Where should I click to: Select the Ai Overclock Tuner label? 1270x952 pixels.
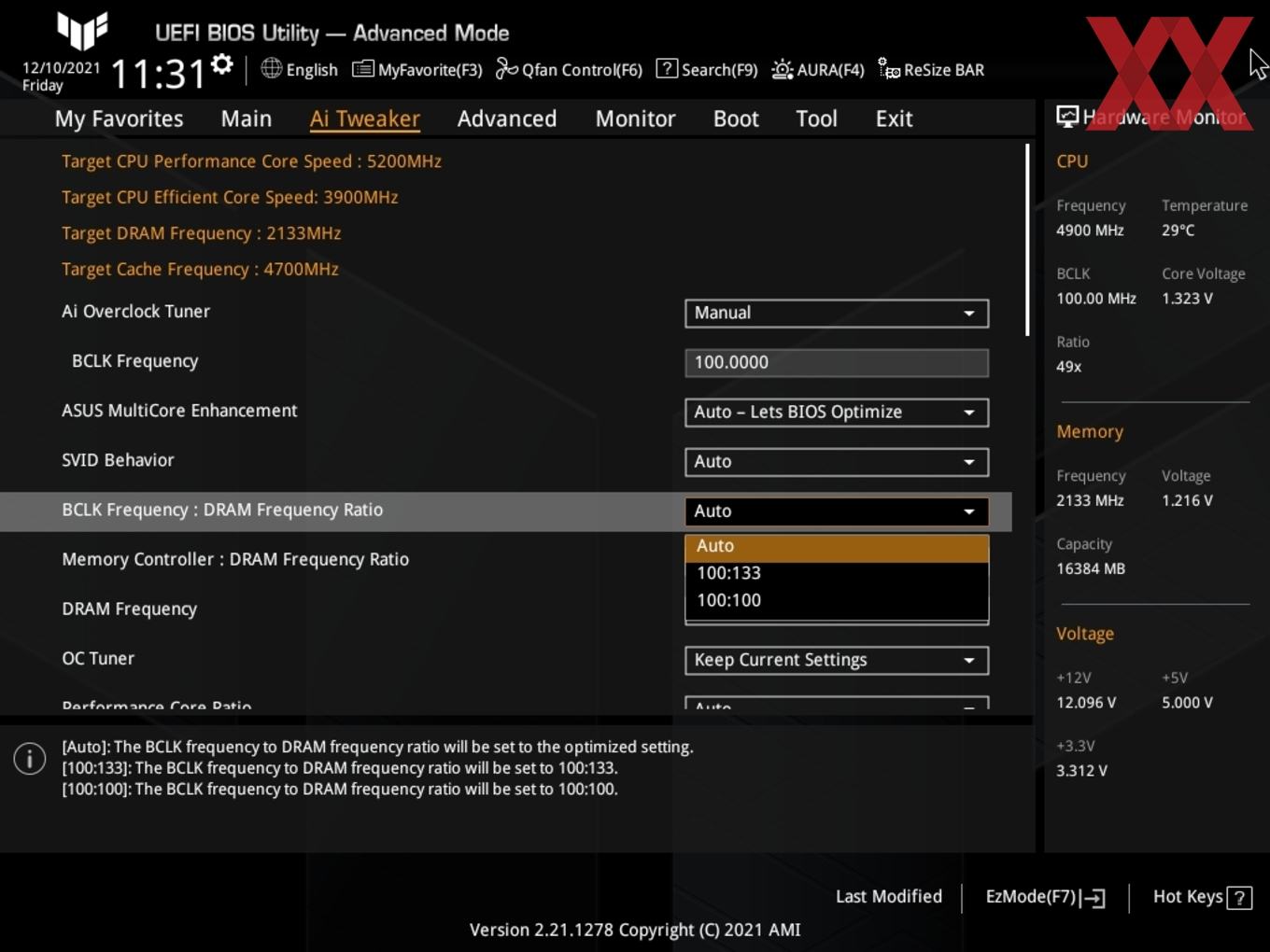pyautogui.click(x=135, y=312)
